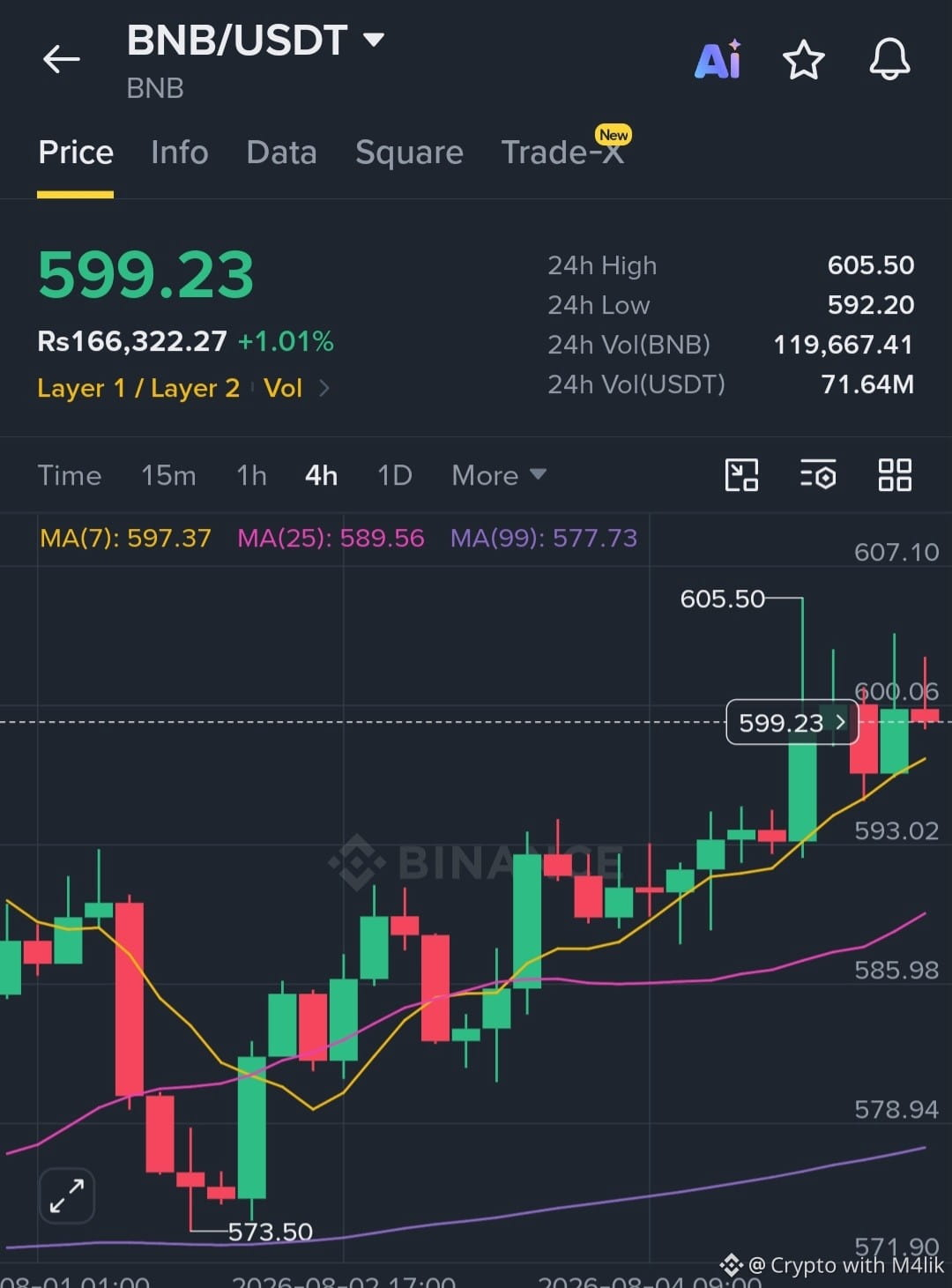The width and height of the screenshot is (952, 1288).
Task: Tap the back arrow icon
Action: [62, 60]
